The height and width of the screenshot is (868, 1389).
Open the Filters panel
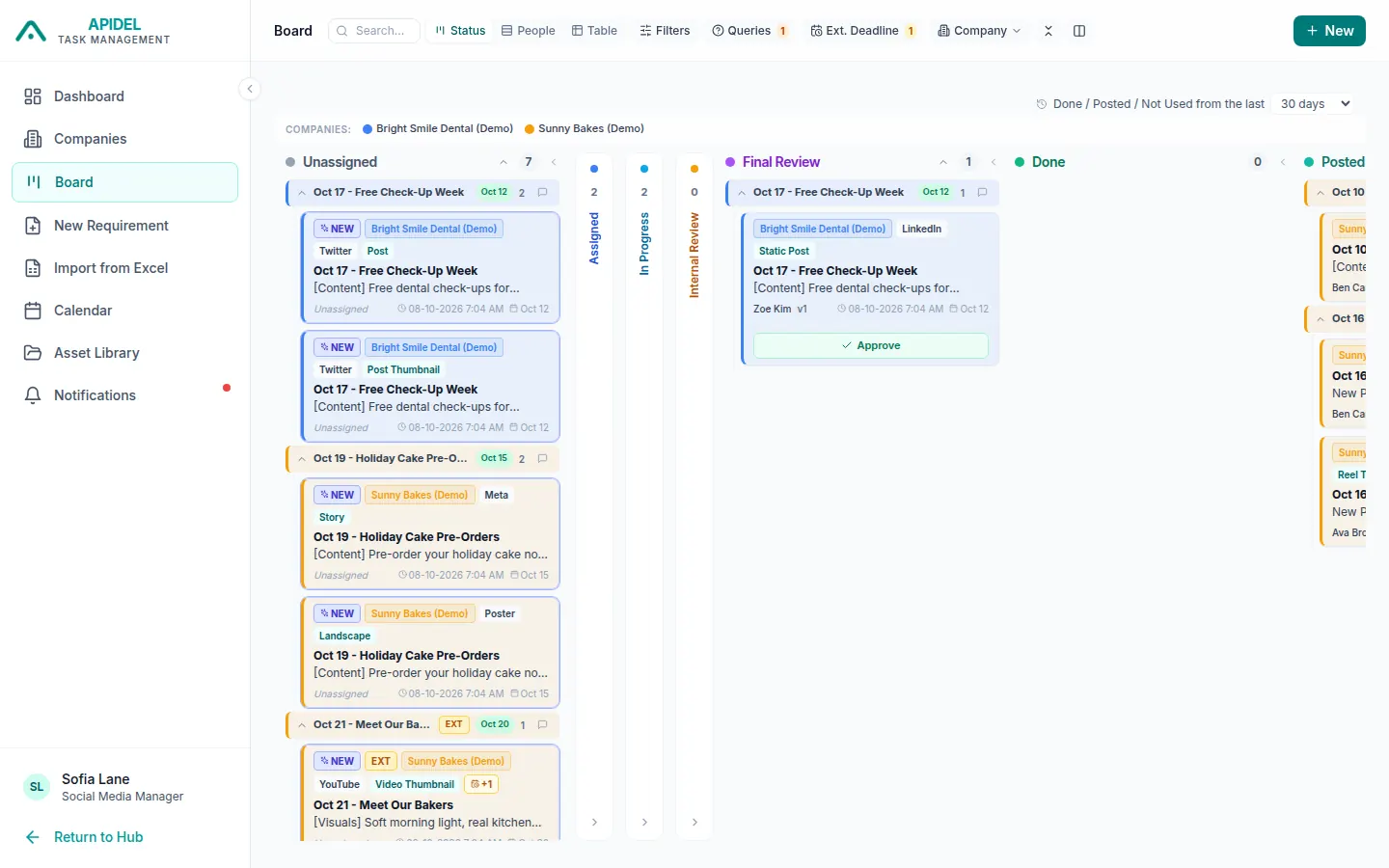[x=665, y=31]
